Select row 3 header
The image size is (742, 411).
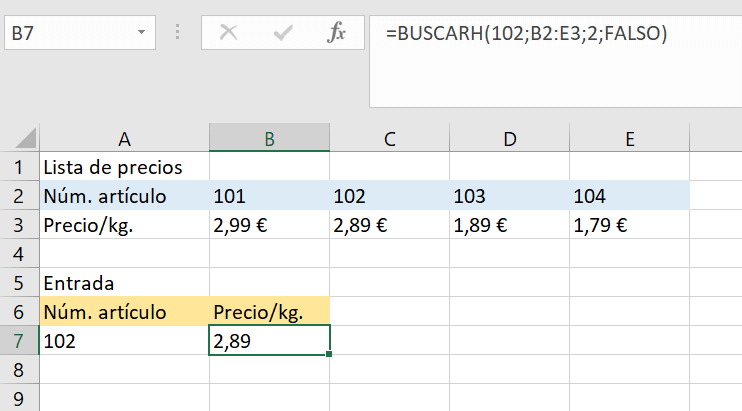coord(19,225)
